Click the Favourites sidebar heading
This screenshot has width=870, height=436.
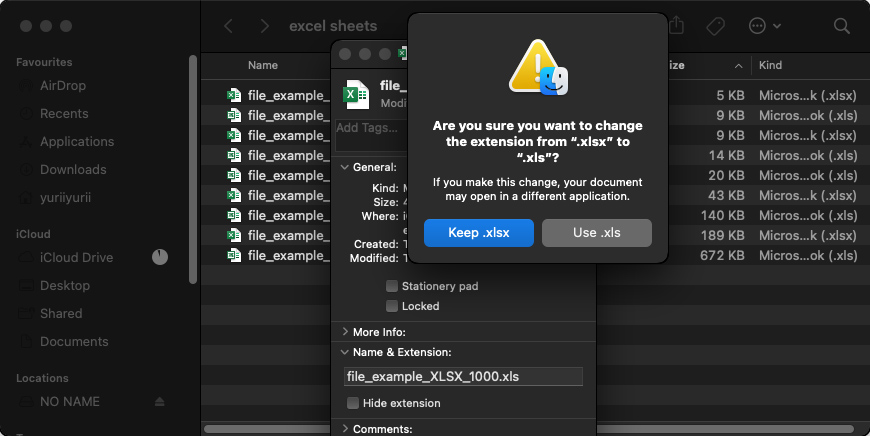point(44,62)
